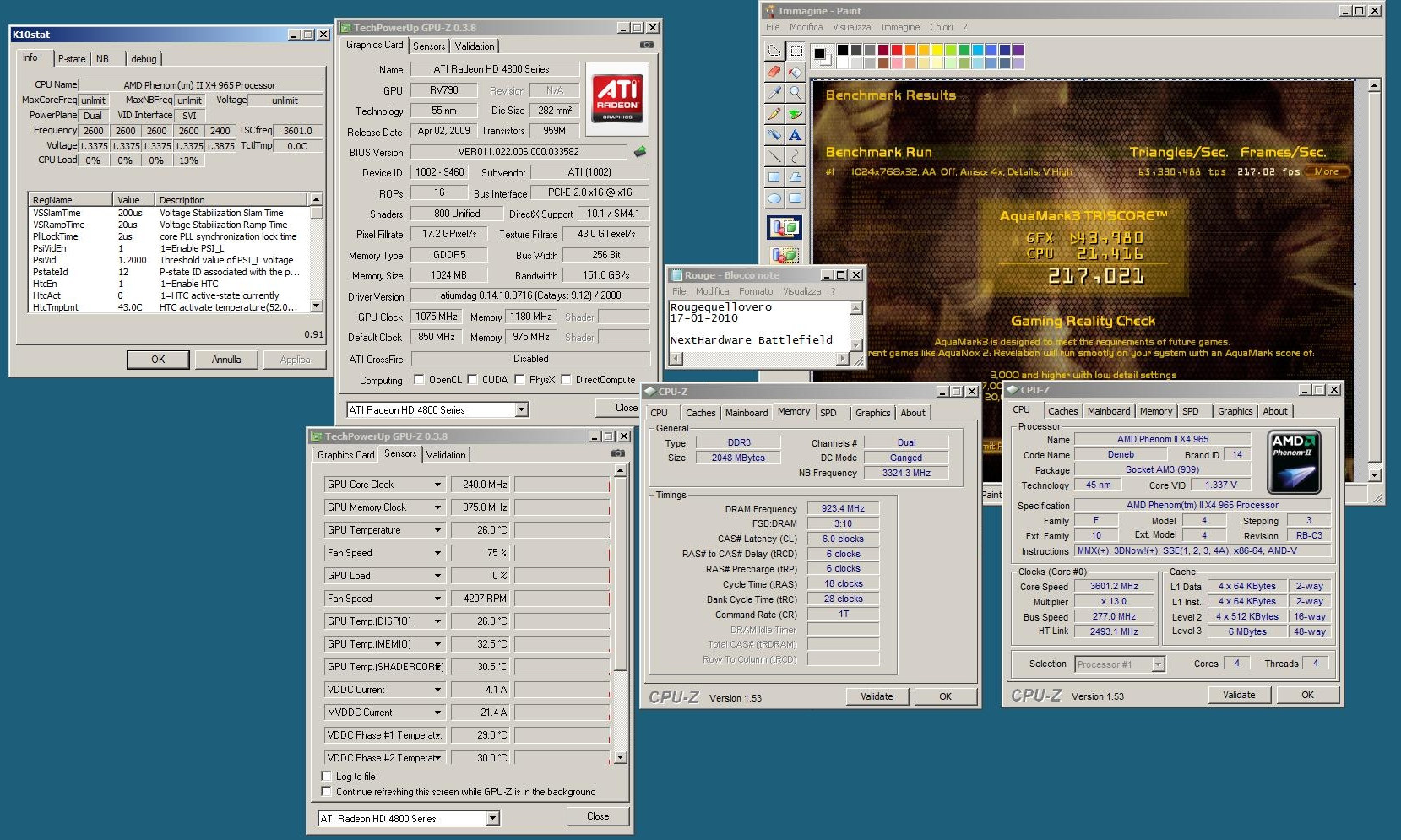Click the BIOS save chip icon in GPU-Z

(640, 152)
